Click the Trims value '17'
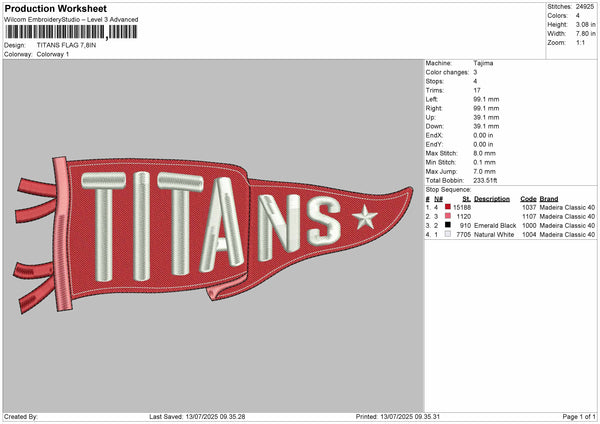Screen dimensions: 600x424 (x=477, y=90)
